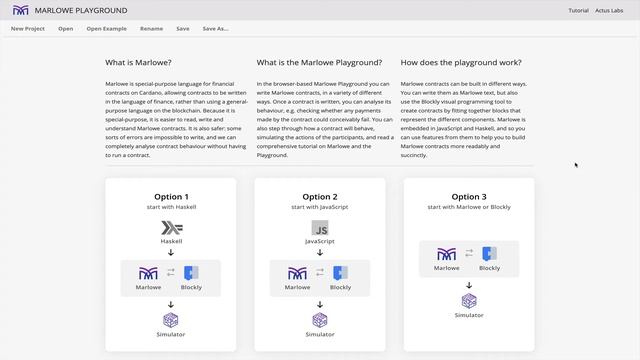Click the Marlowe icon in Option 2
This screenshot has width=640, height=360.
[x=297, y=273]
